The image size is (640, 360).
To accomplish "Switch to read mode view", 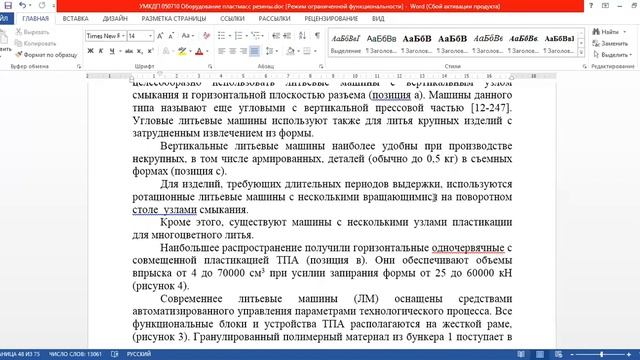I will 521,354.
